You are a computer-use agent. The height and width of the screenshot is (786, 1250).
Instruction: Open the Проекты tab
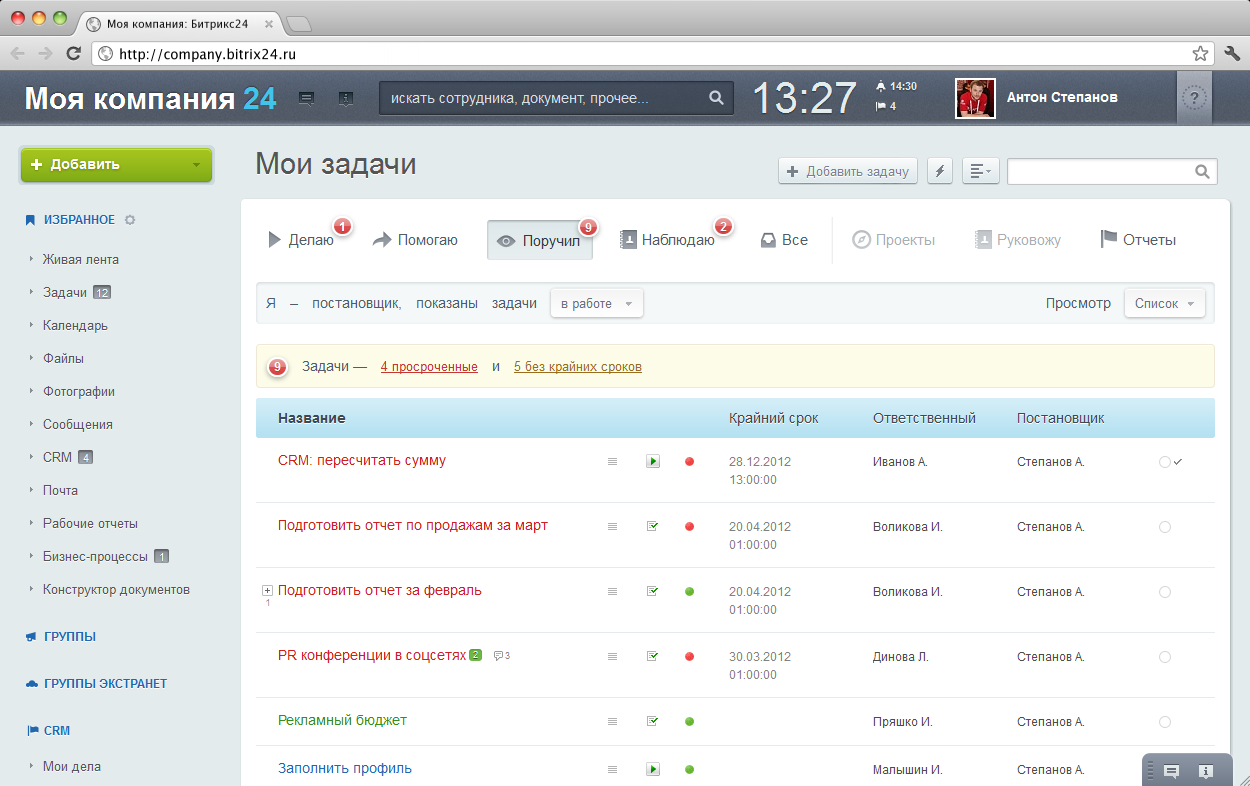894,240
